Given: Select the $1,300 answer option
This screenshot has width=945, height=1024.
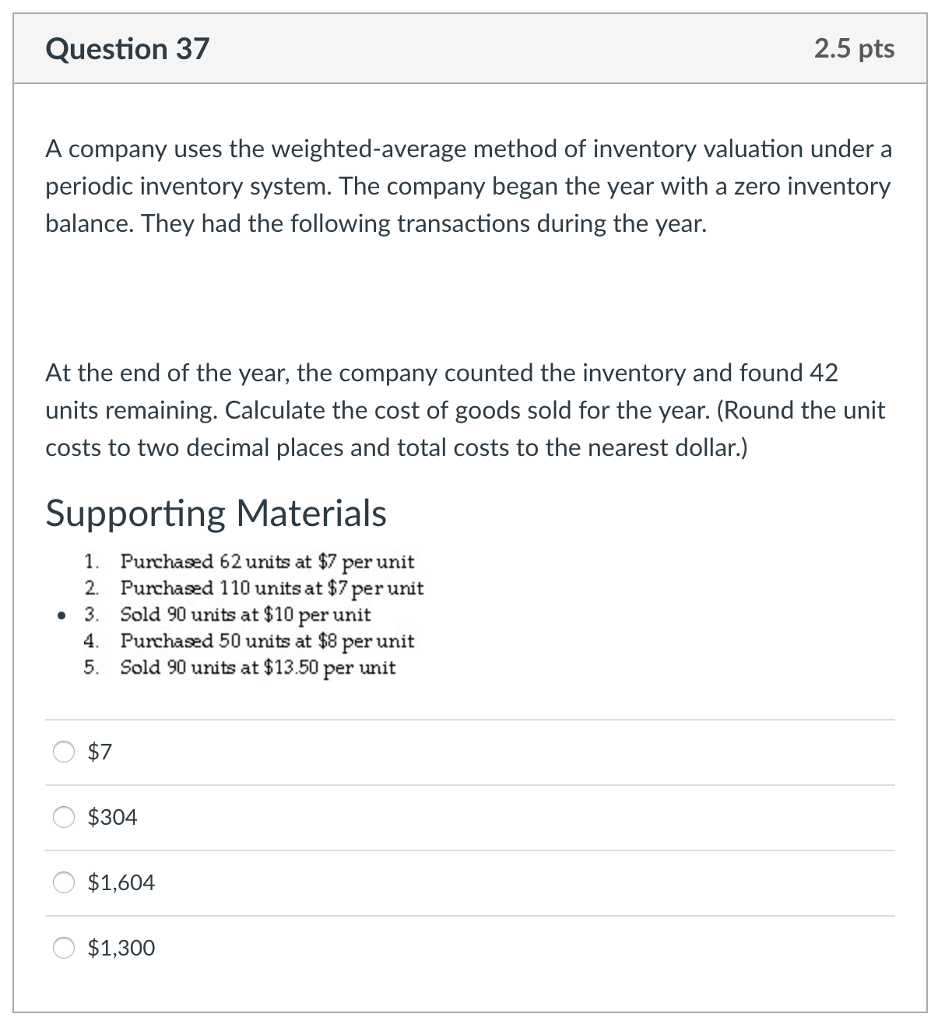Looking at the screenshot, I should pos(63,948).
